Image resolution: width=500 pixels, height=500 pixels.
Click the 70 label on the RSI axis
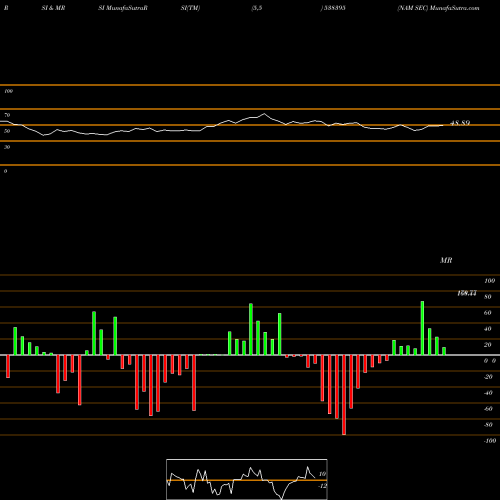point(7,115)
